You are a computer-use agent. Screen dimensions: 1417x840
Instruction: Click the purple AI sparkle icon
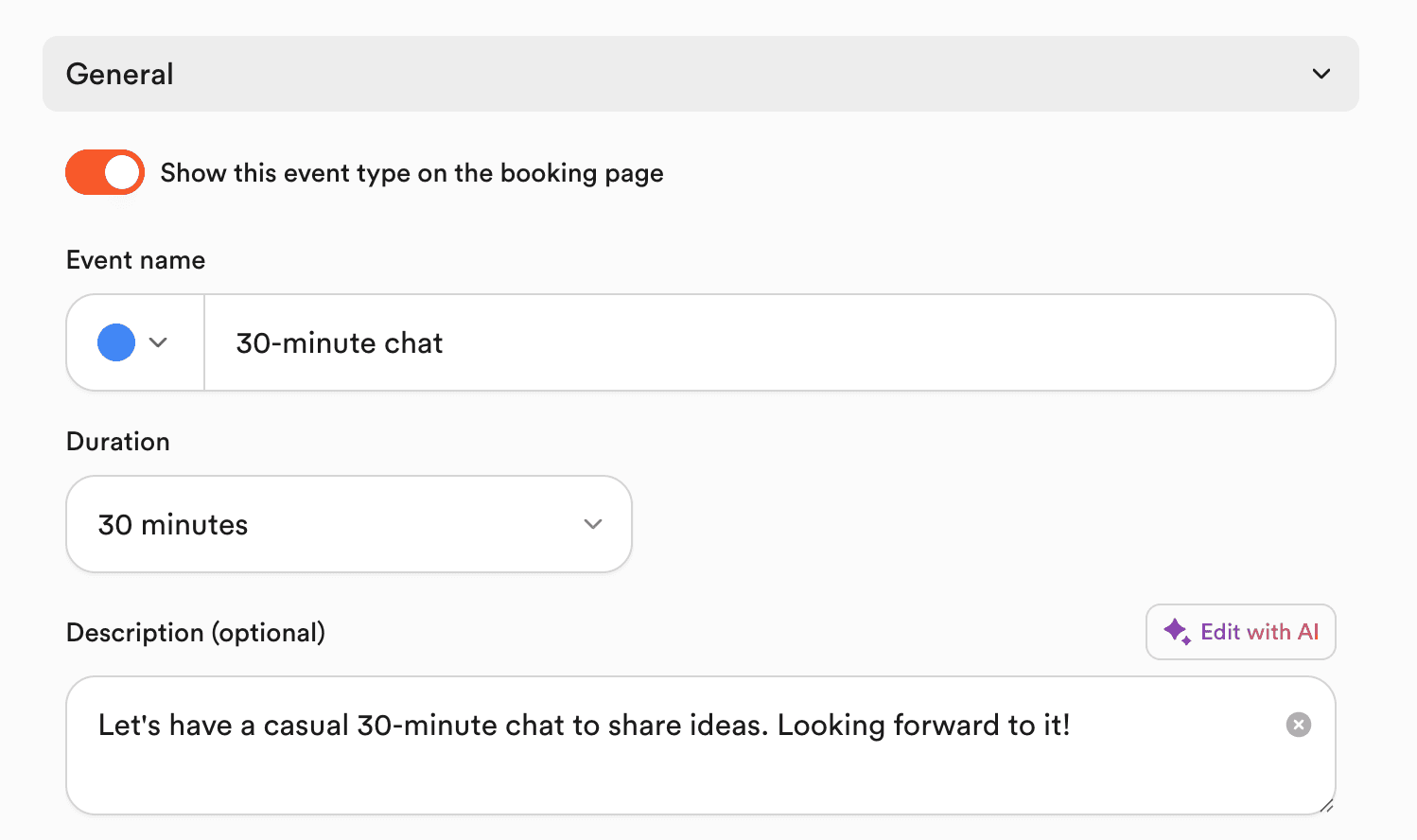(1176, 631)
